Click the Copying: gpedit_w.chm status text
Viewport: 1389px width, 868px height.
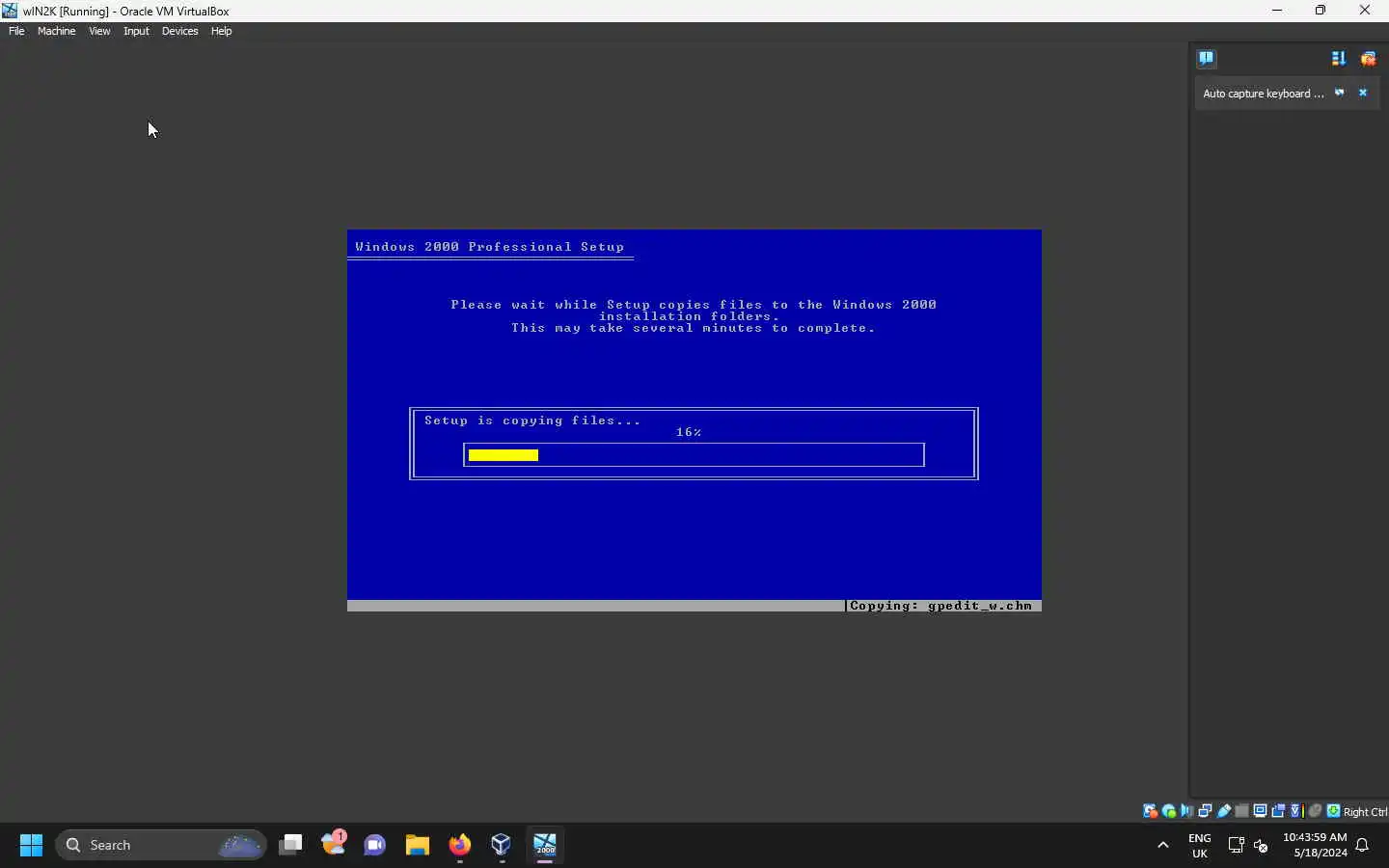pos(940,606)
